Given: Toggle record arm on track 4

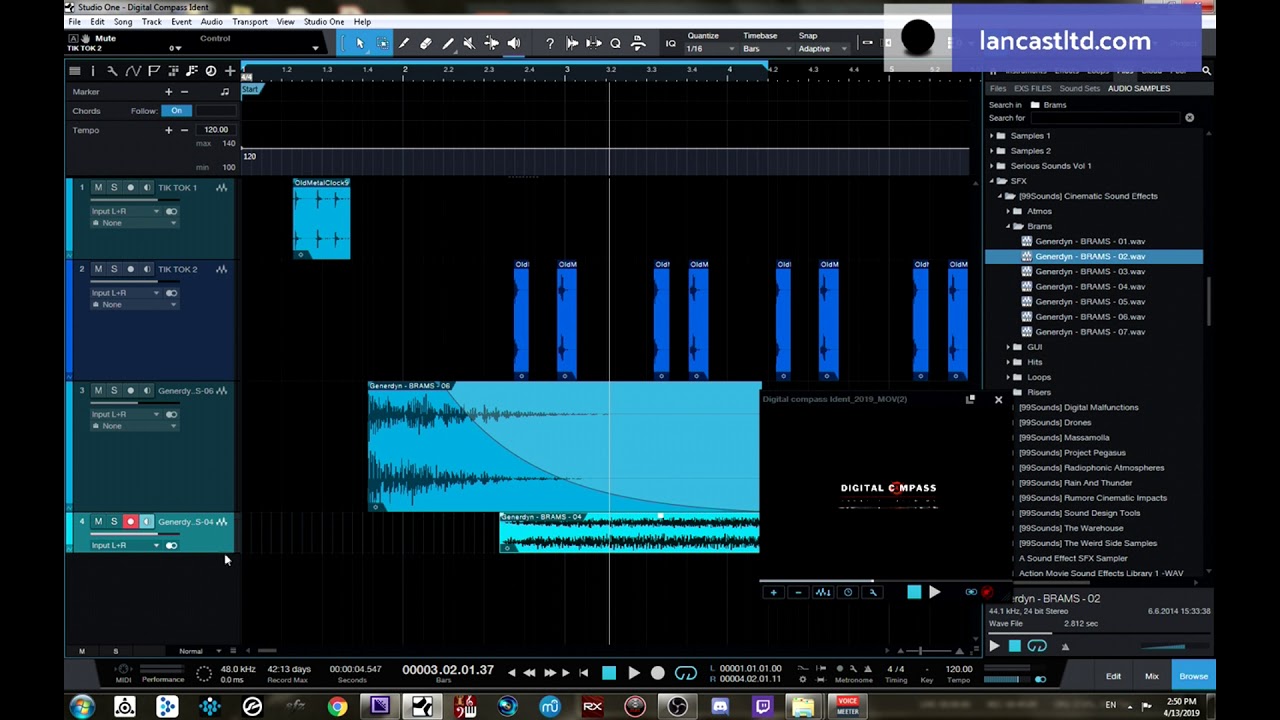Looking at the screenshot, I should (130, 521).
